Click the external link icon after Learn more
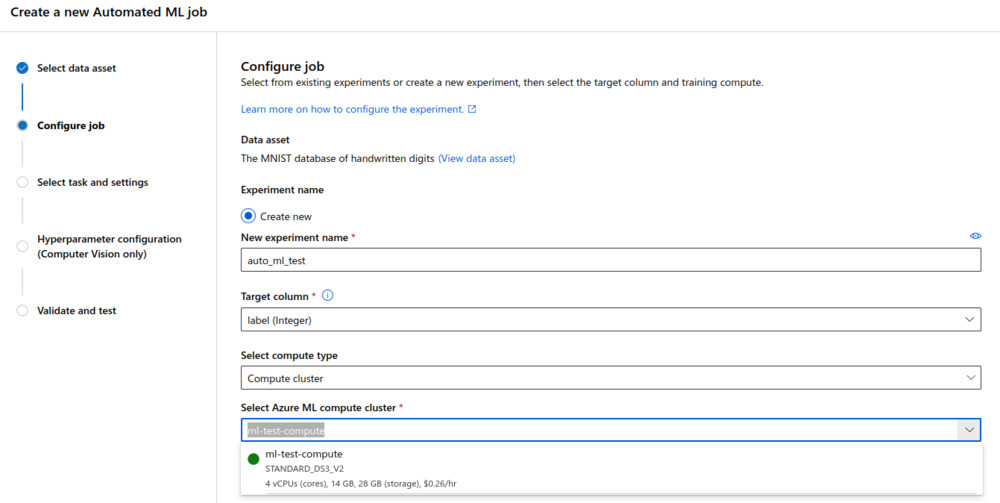 click(x=472, y=109)
